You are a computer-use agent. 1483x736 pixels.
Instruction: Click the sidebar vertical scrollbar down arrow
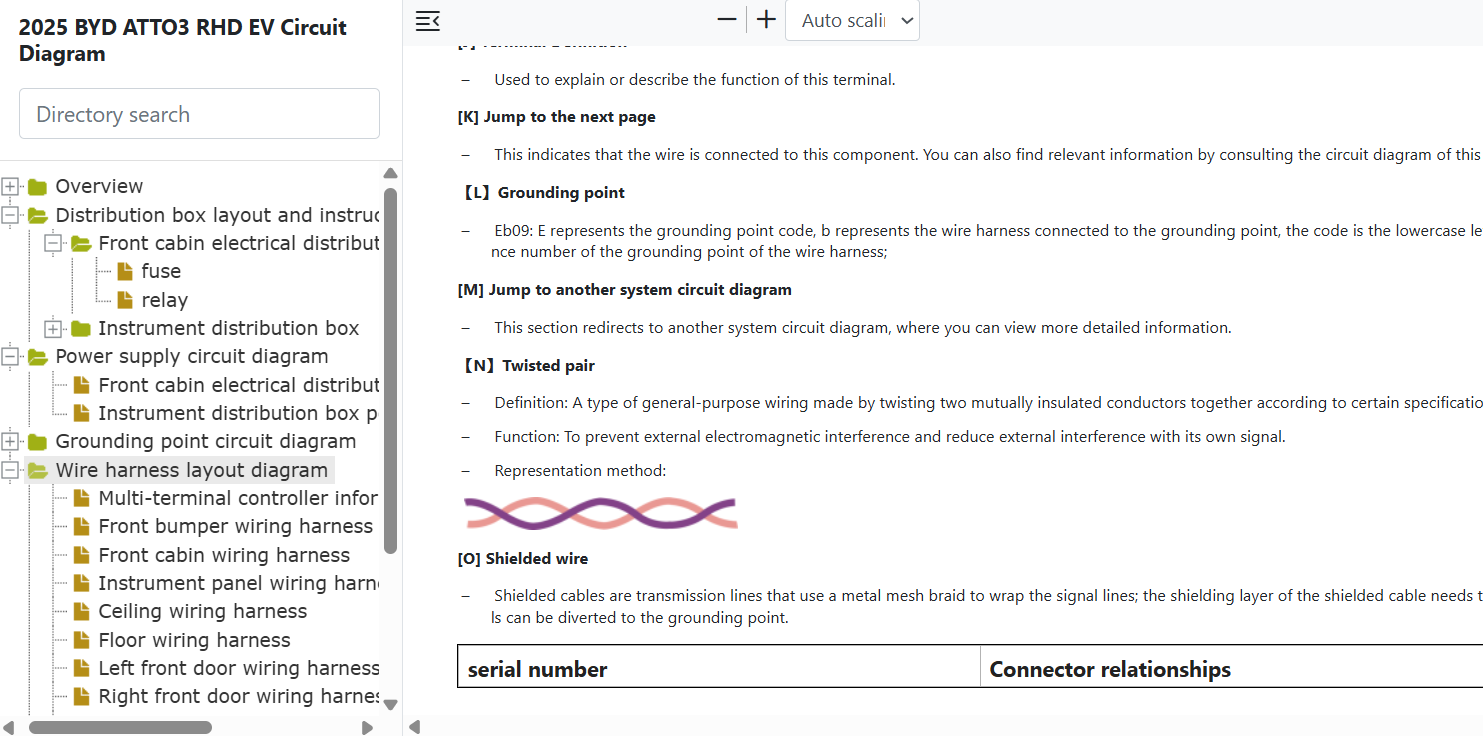tap(391, 704)
